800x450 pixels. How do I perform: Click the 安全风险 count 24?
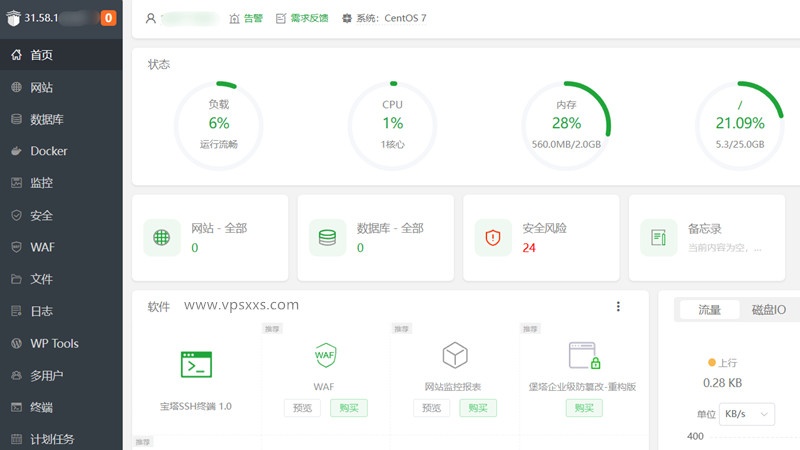529,248
